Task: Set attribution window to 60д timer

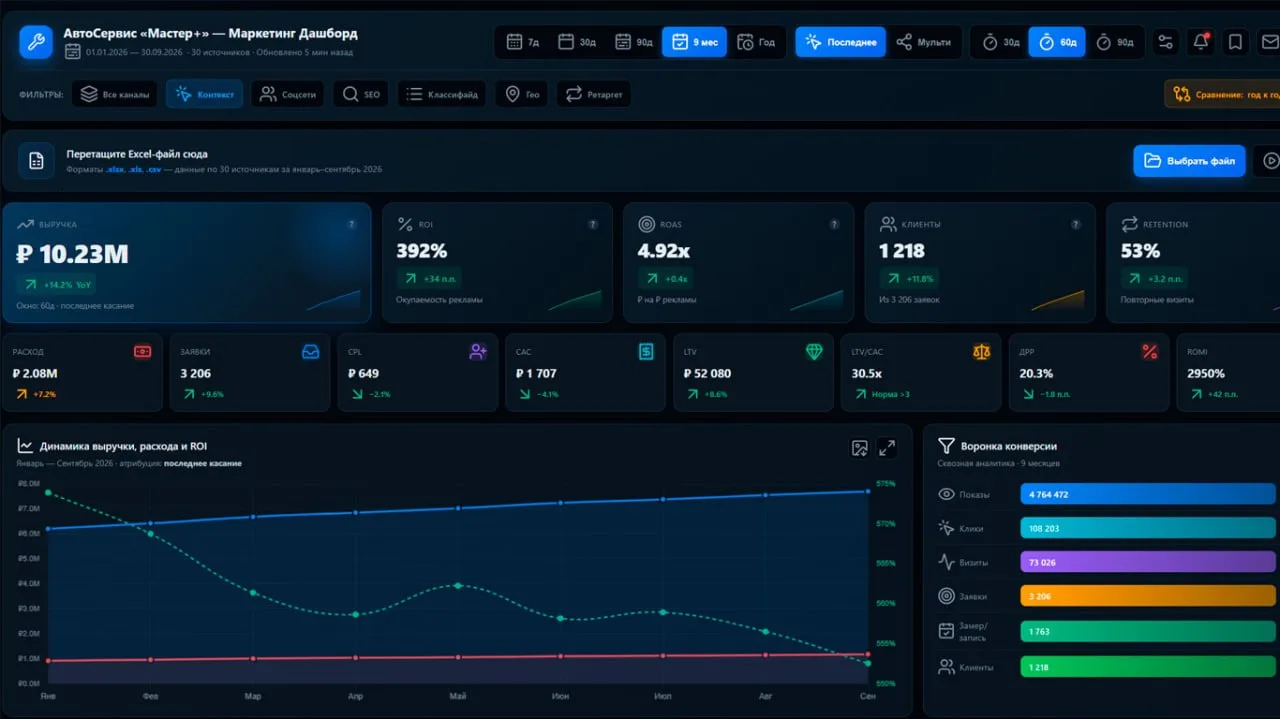Action: tap(1057, 42)
